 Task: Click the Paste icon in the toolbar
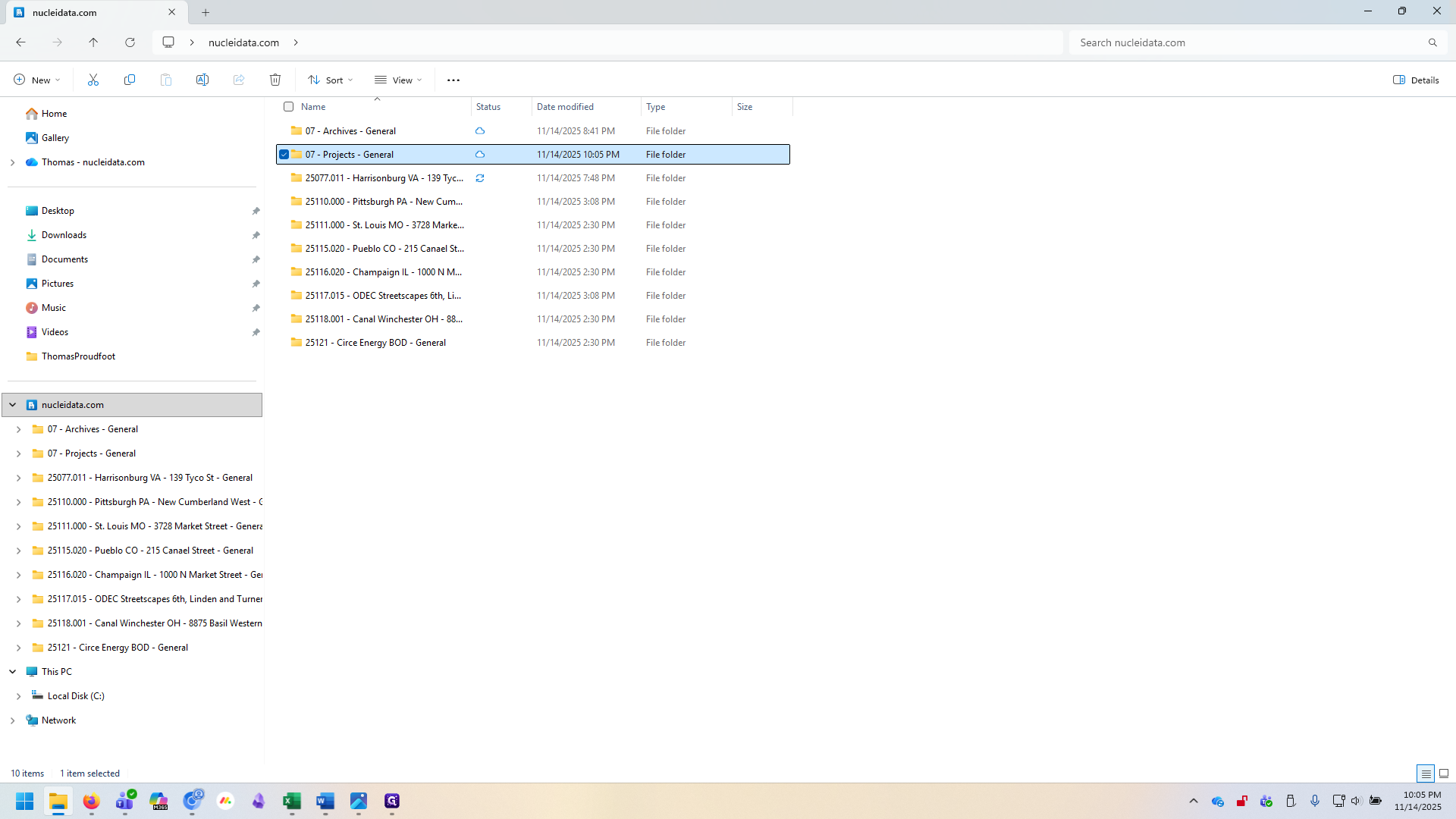coord(166,80)
